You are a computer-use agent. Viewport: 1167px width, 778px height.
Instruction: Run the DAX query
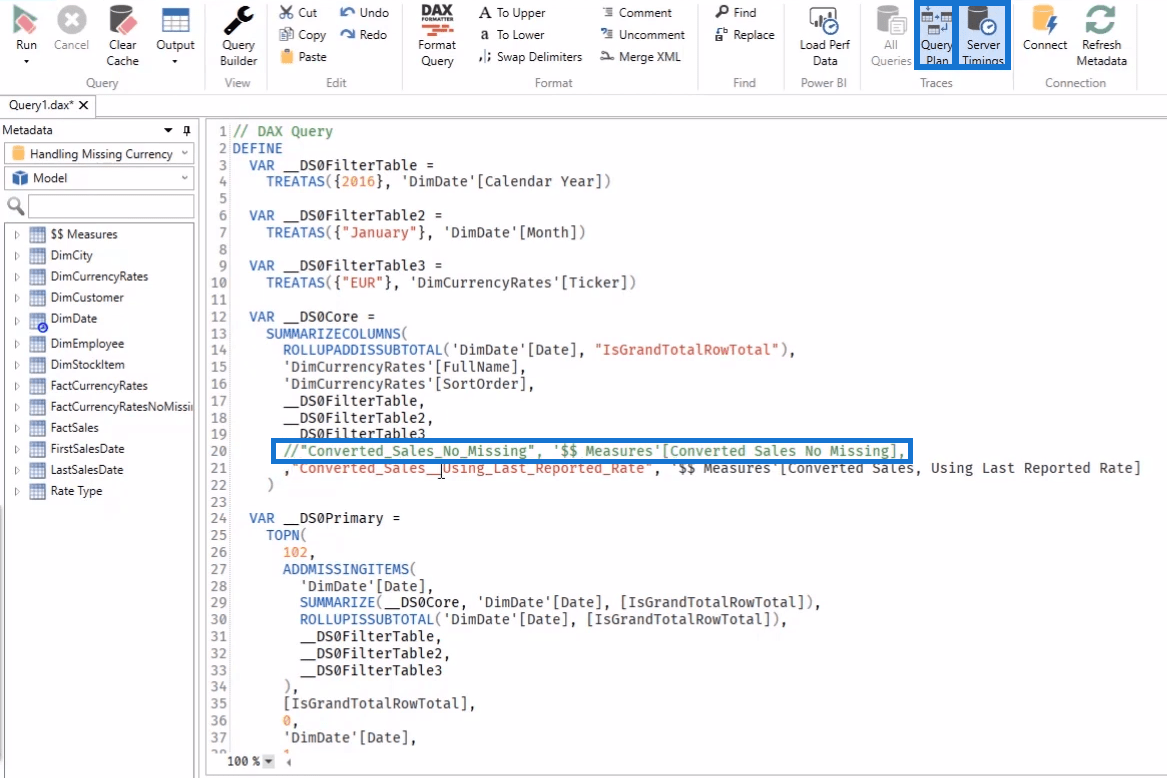[26, 28]
